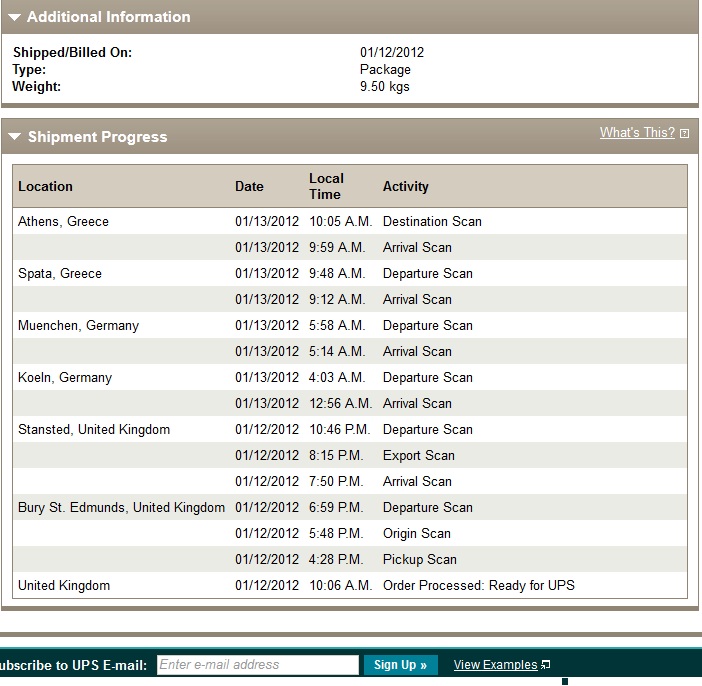This screenshot has height=686, width=702.
Task: Select the Stansted, United Kingdom location cell
Action: 94,429
